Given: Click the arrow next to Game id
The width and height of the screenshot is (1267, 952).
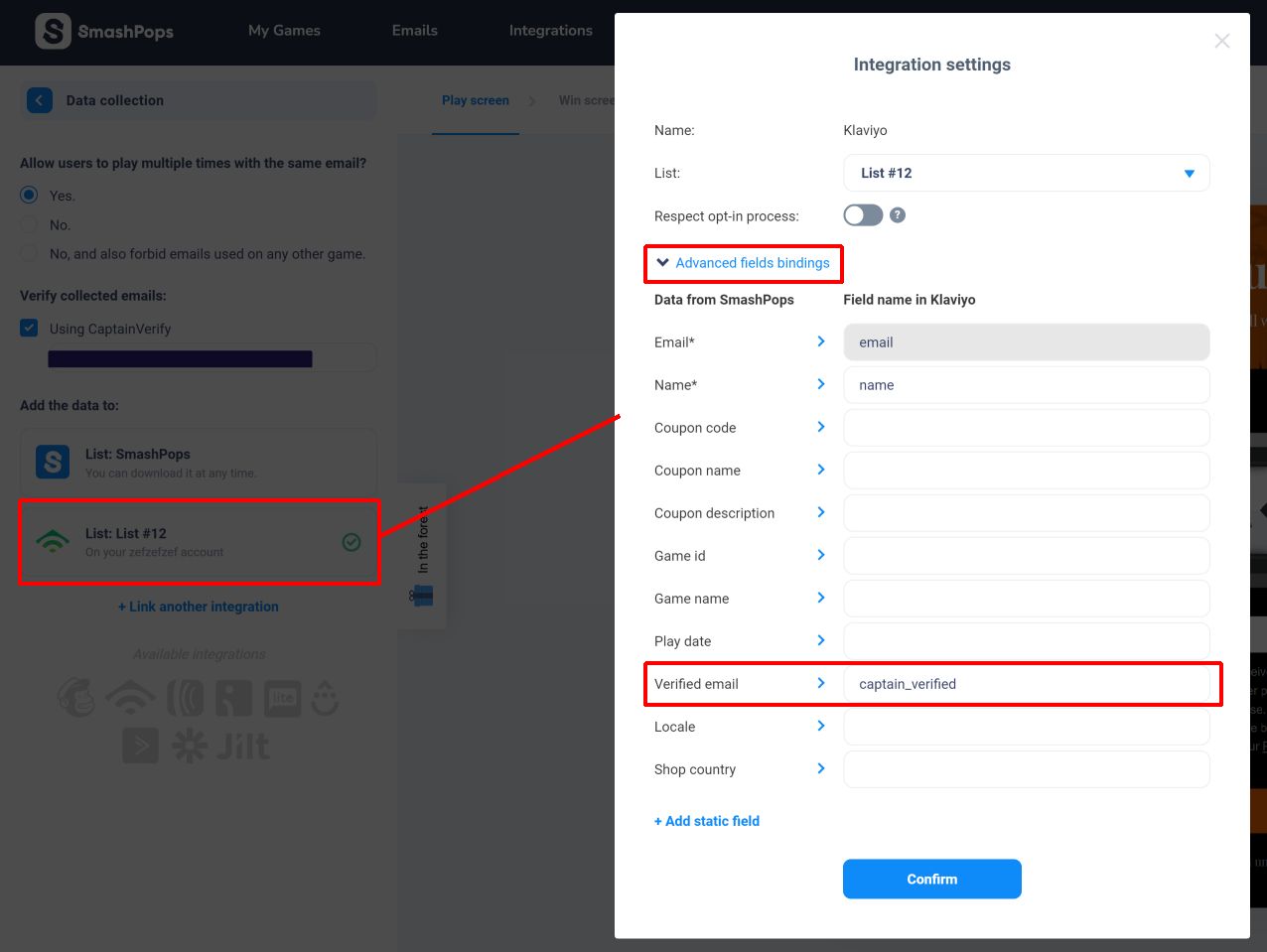Looking at the screenshot, I should point(821,555).
